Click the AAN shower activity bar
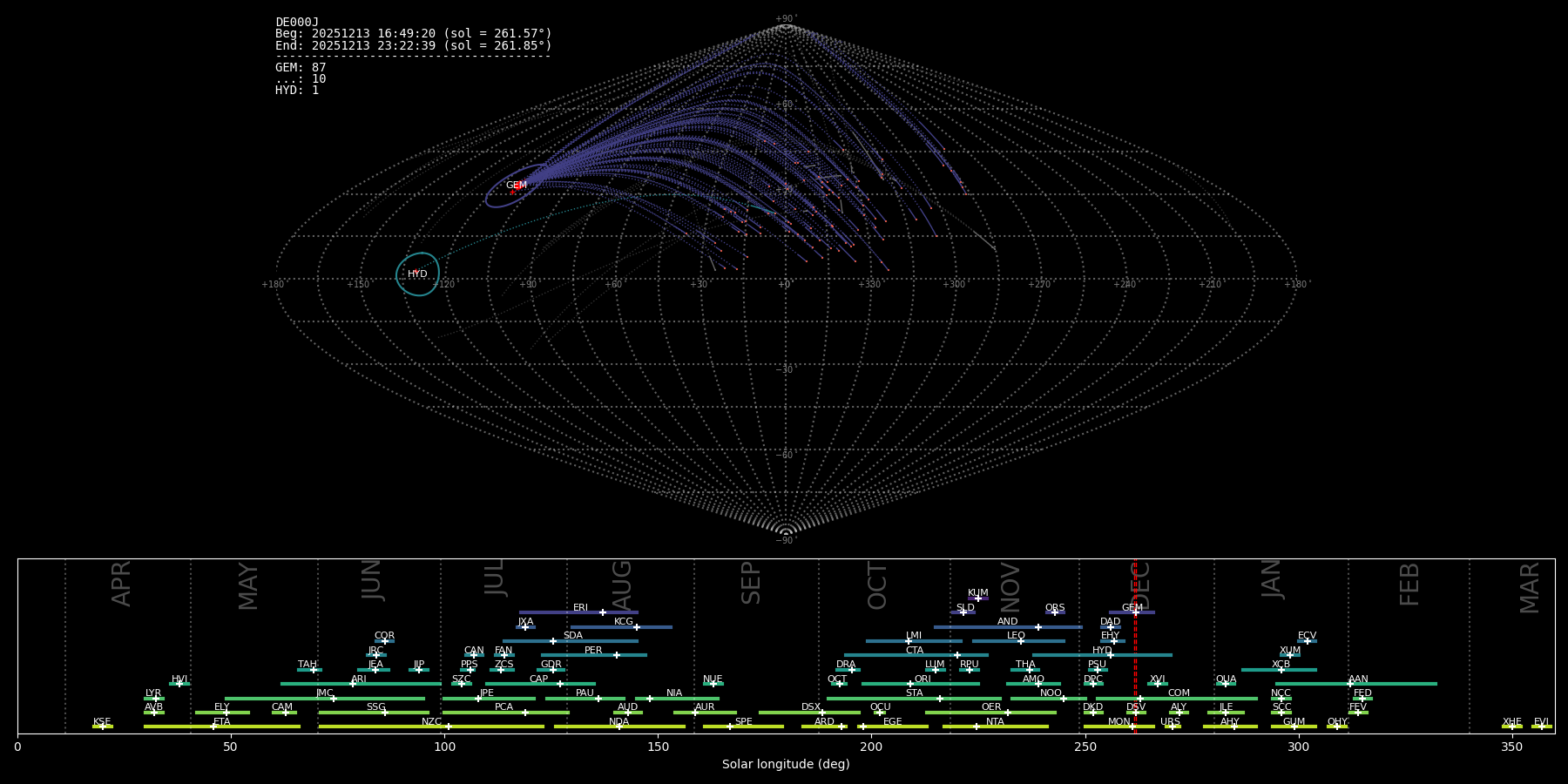 [x=1355, y=684]
